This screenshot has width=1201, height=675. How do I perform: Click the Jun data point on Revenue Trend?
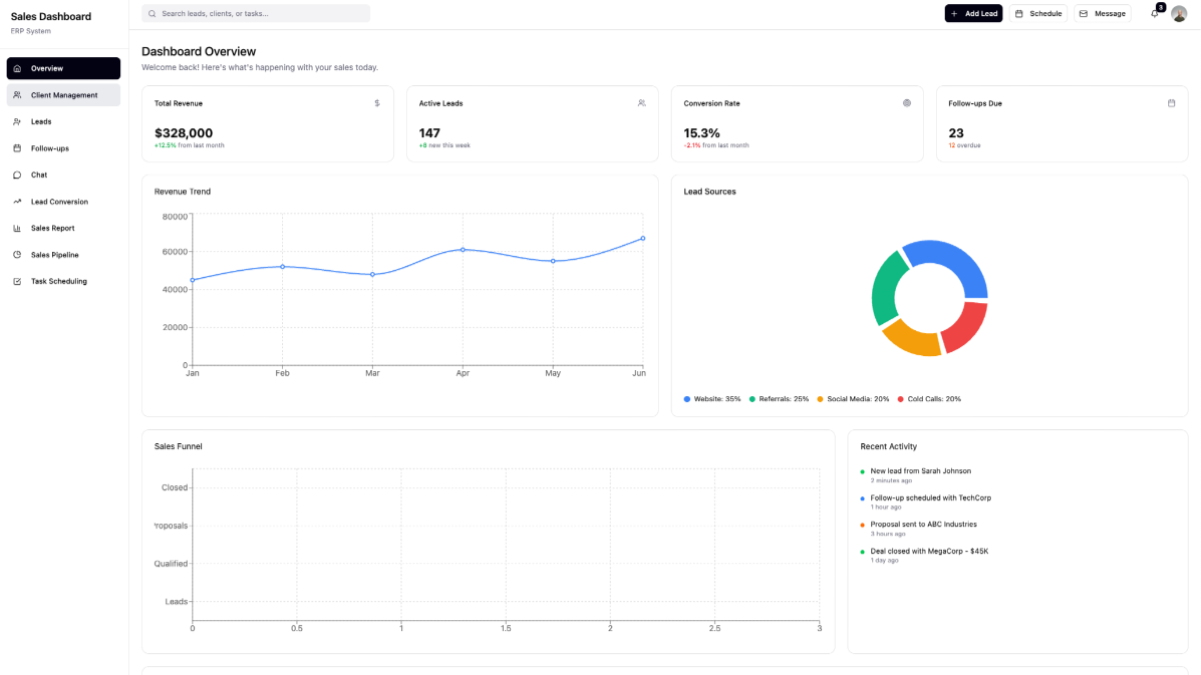(x=643, y=238)
